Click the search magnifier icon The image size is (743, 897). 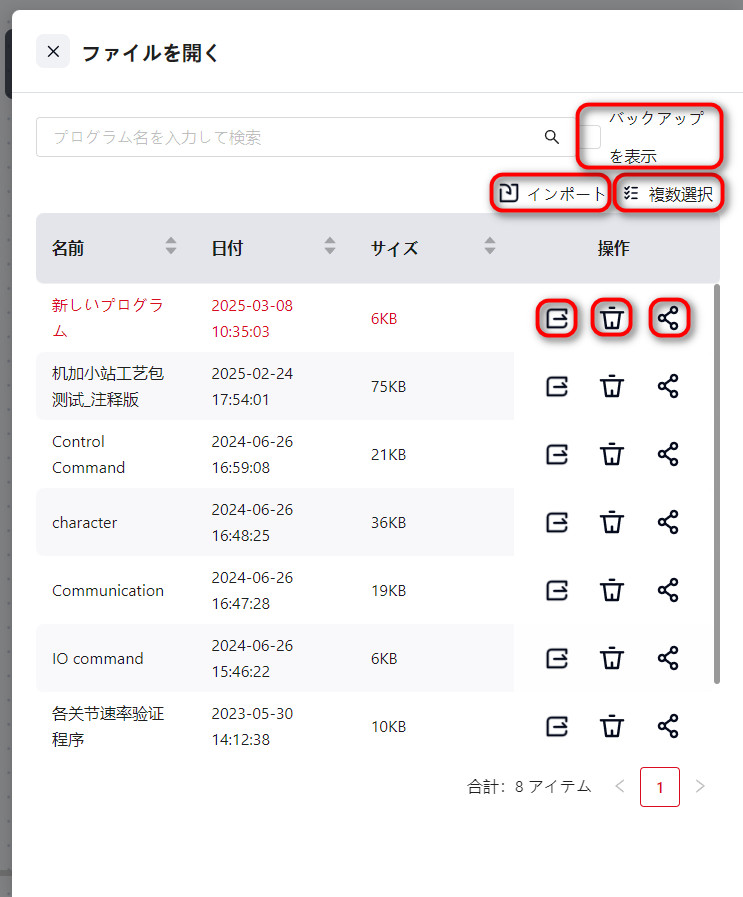[551, 137]
